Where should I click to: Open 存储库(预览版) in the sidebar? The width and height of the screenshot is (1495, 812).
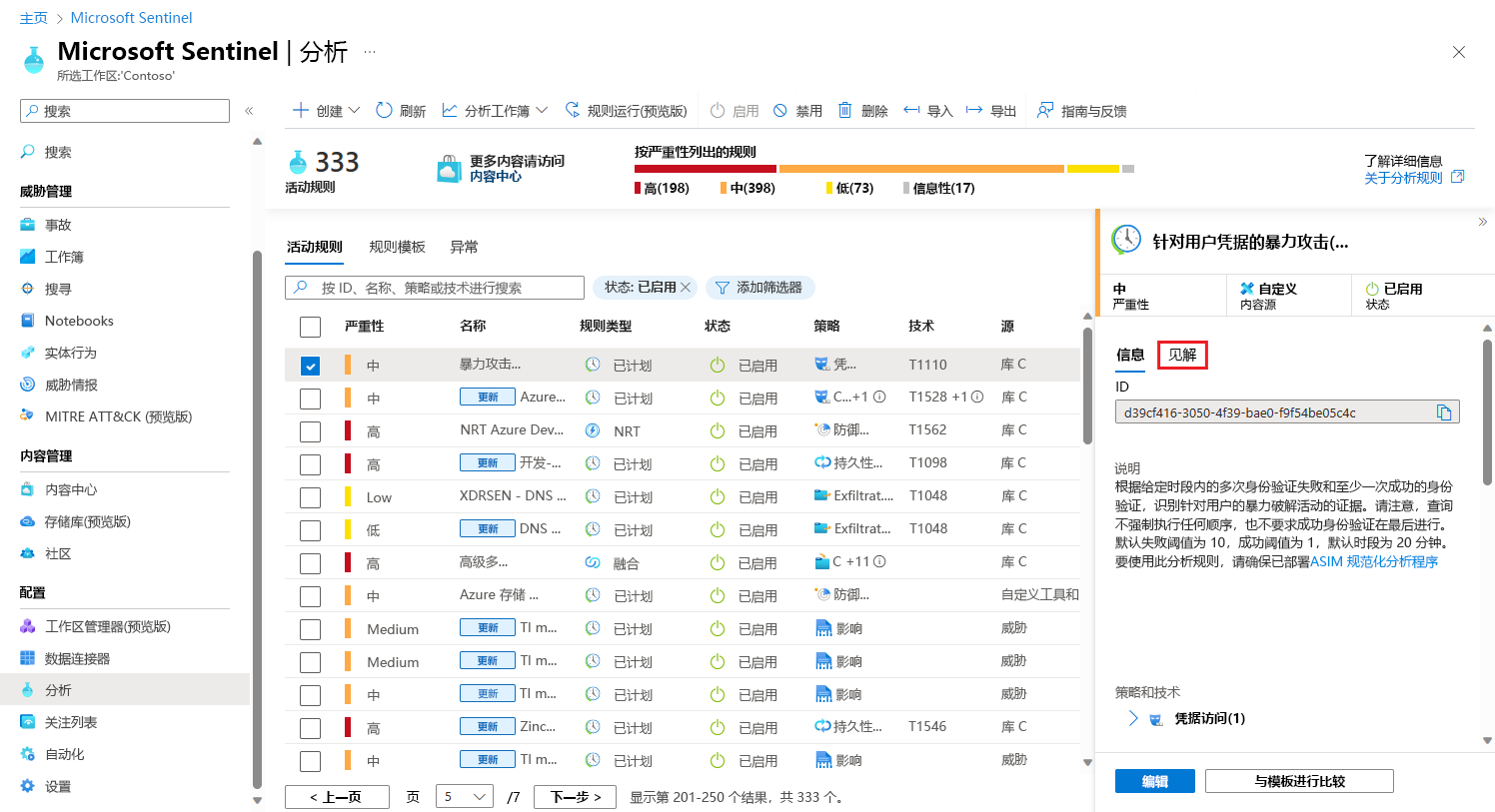click(88, 521)
